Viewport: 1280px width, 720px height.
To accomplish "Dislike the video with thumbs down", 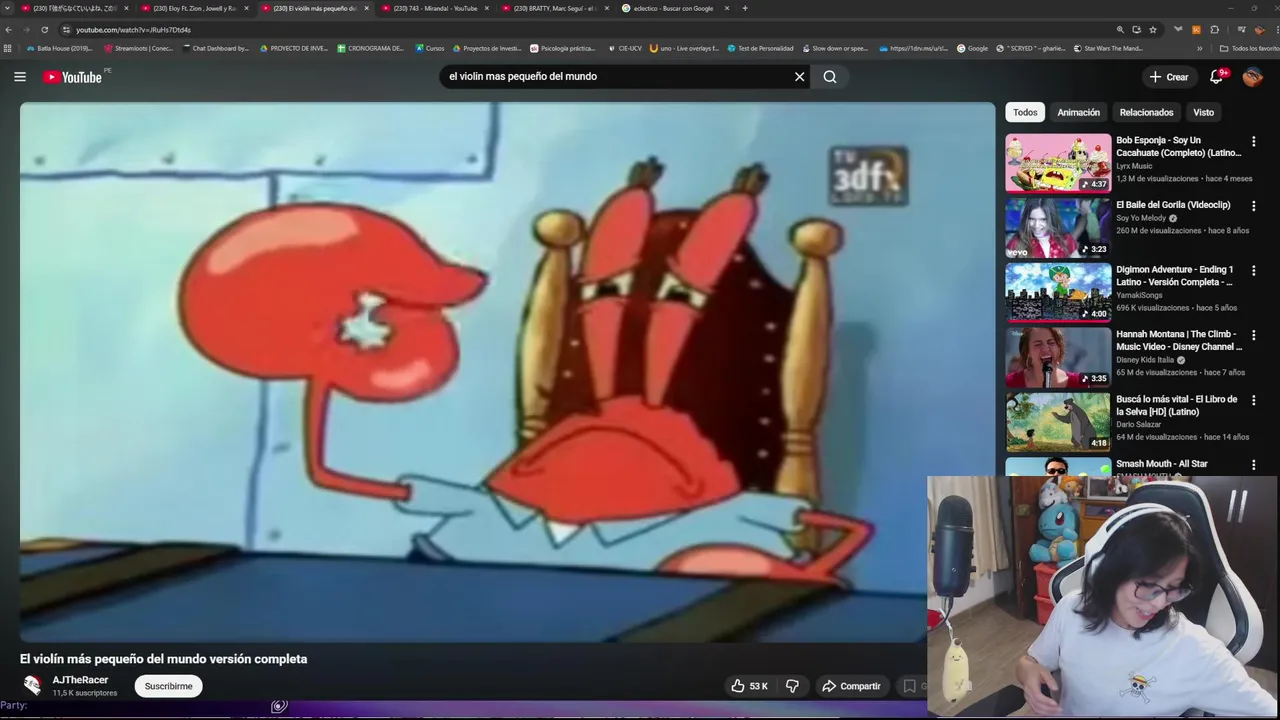I will click(x=792, y=686).
